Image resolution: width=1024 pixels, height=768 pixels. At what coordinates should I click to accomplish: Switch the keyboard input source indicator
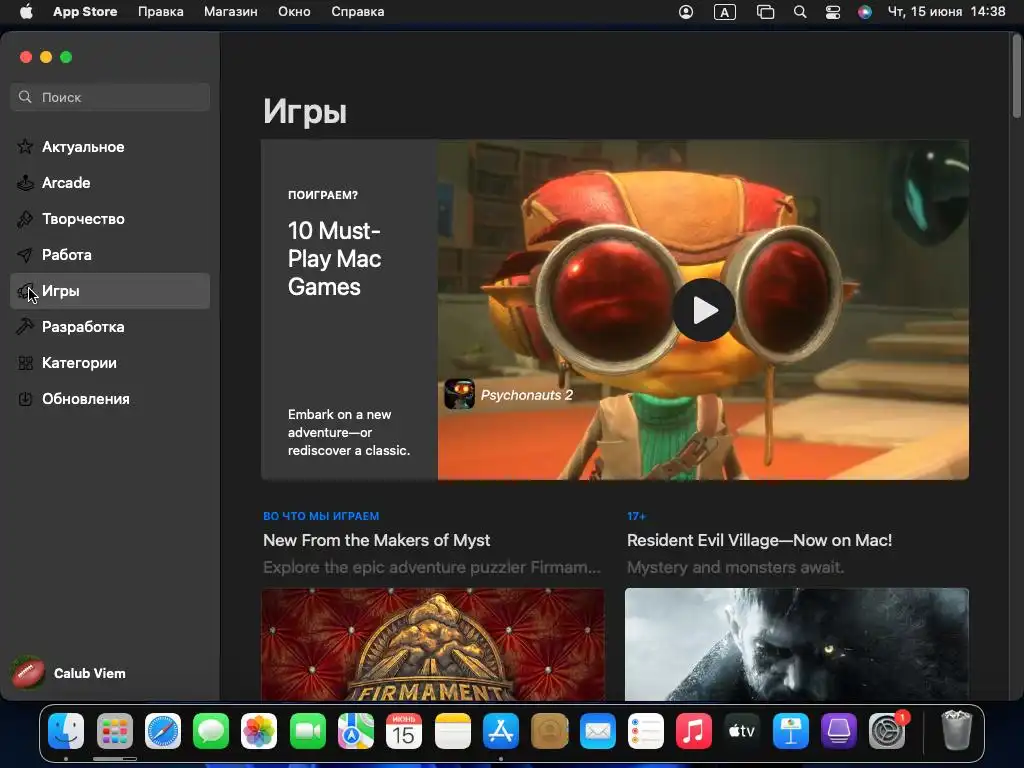coord(725,12)
